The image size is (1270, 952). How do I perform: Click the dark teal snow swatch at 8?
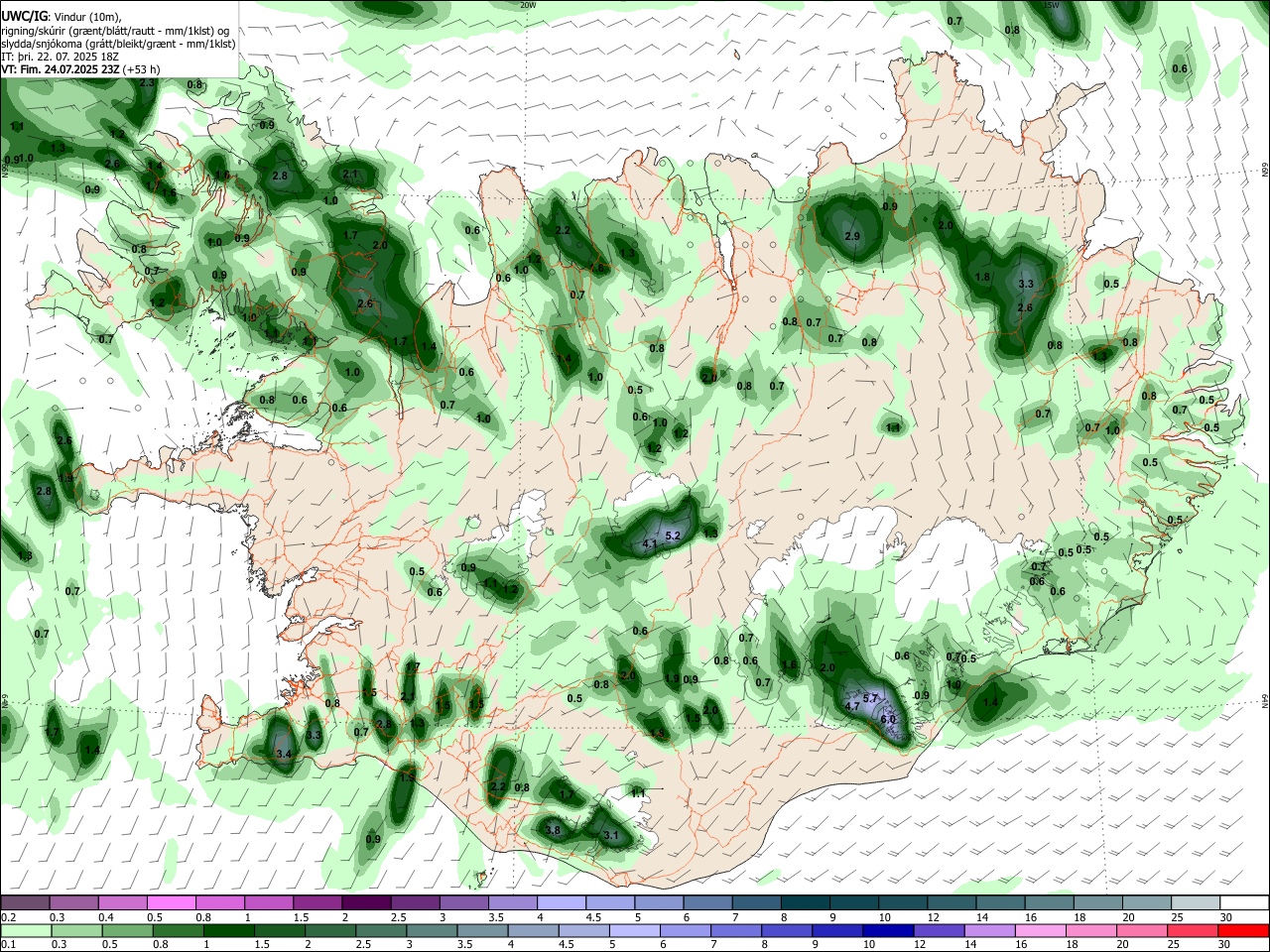click(x=806, y=902)
